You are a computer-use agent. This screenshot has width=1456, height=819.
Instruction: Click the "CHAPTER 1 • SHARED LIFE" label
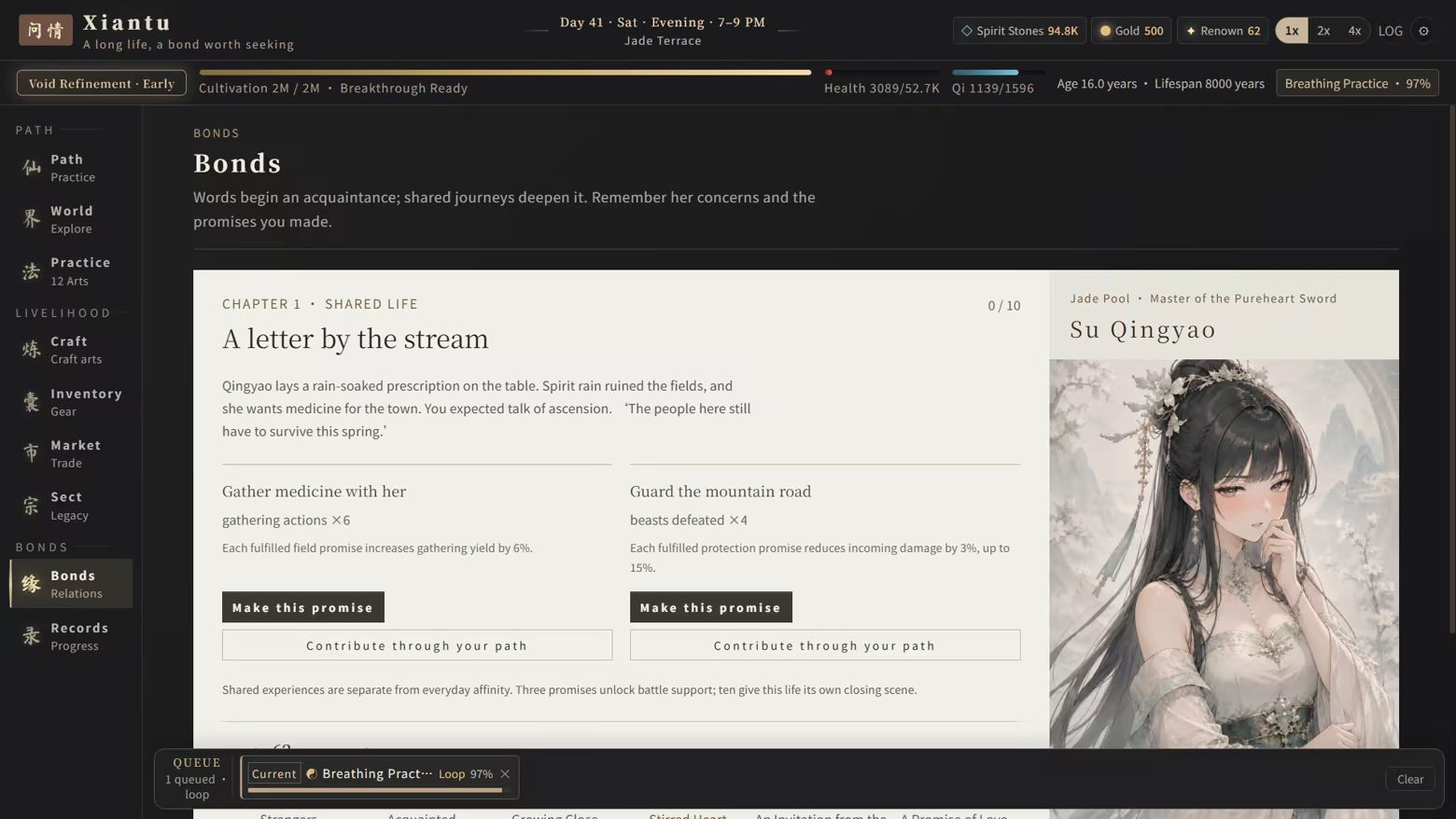(320, 304)
